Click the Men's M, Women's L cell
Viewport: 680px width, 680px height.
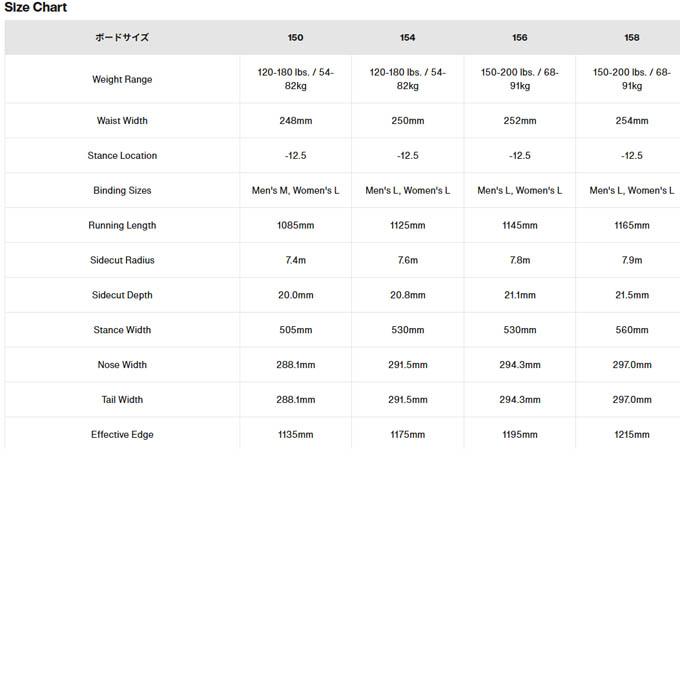pyautogui.click(x=295, y=190)
